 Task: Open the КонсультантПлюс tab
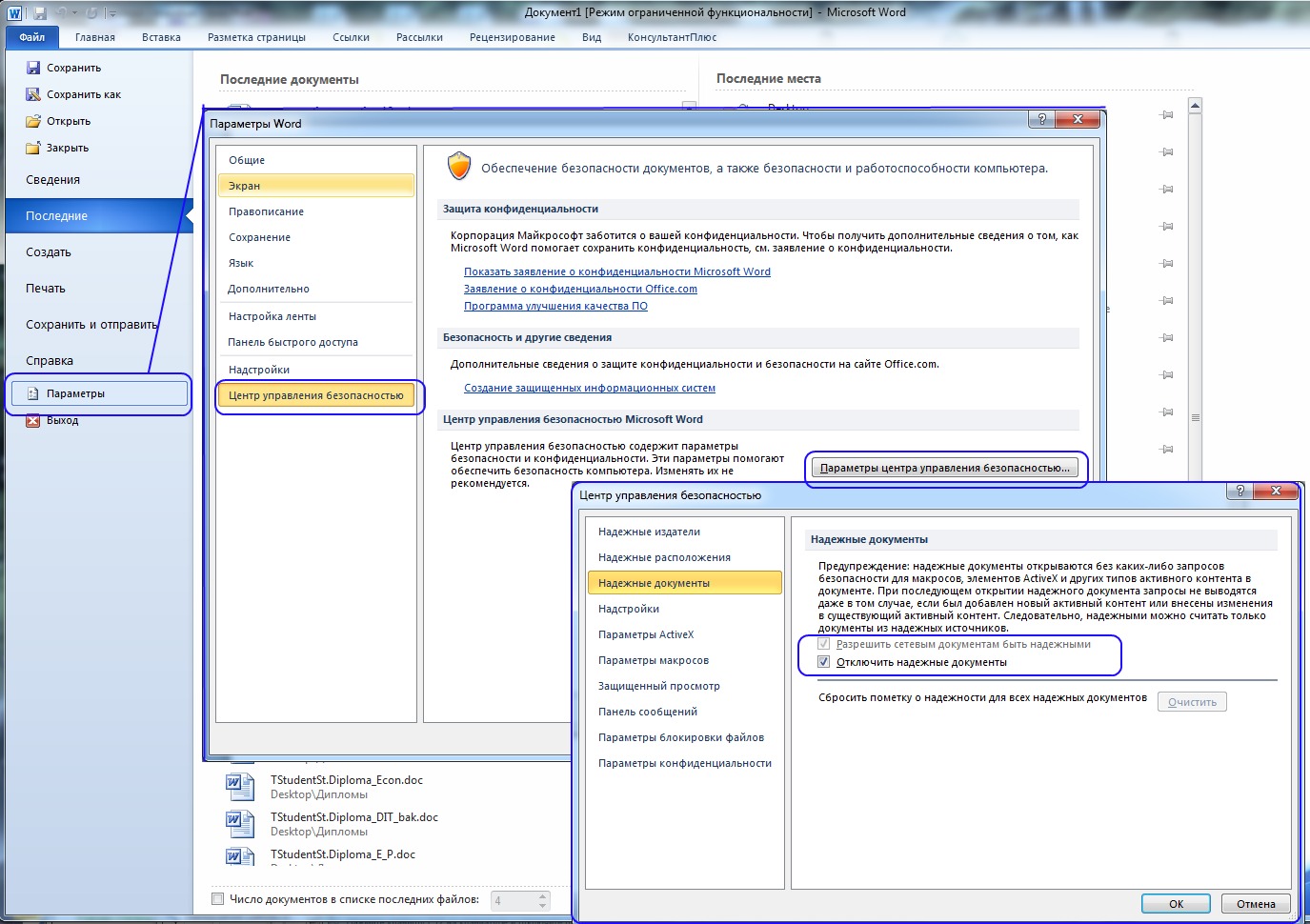click(672, 37)
